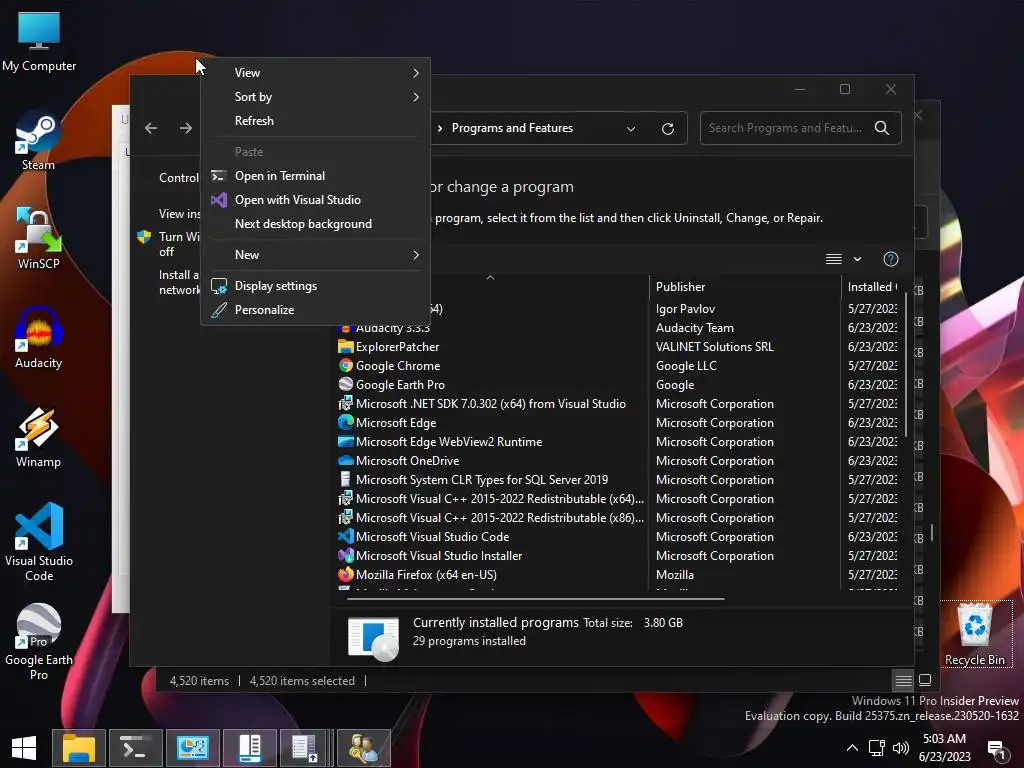Switch to large thumbnails view in Explorer status bar
Image resolution: width=1024 pixels, height=768 pixels.
[925, 680]
